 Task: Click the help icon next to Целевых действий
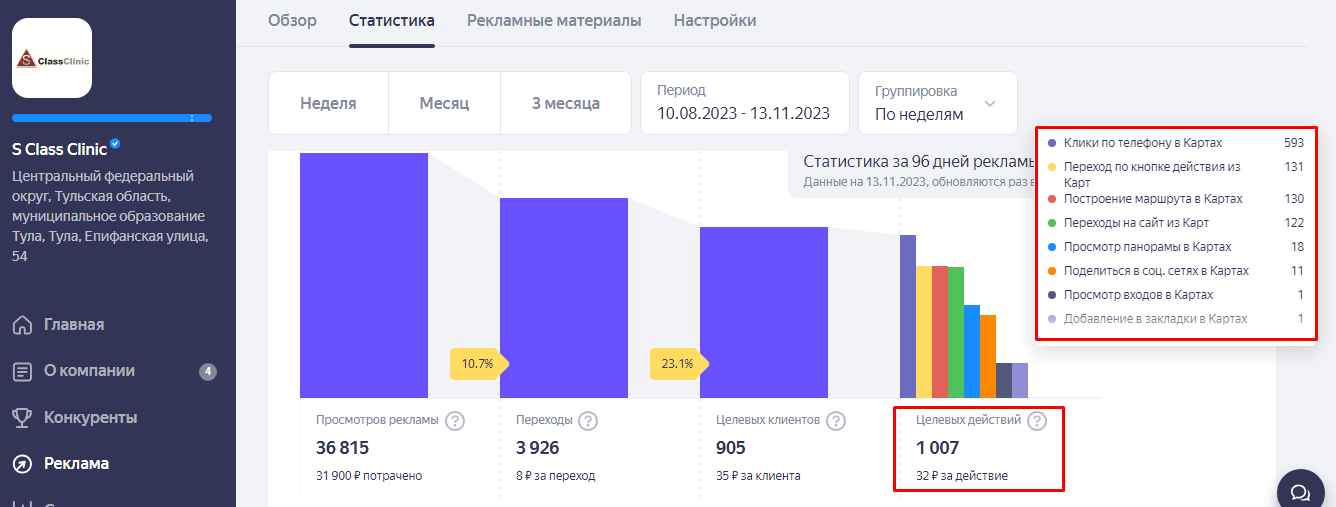pos(1037,421)
